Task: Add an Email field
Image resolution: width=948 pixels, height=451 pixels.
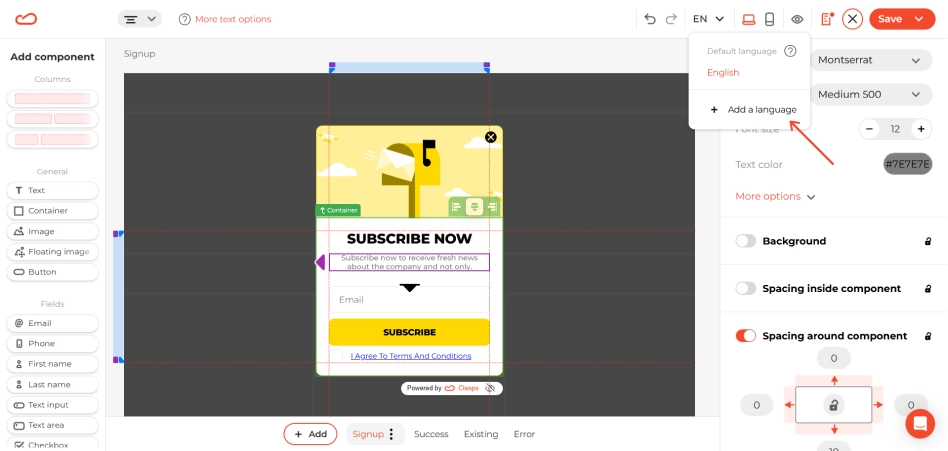Action: 53,323
